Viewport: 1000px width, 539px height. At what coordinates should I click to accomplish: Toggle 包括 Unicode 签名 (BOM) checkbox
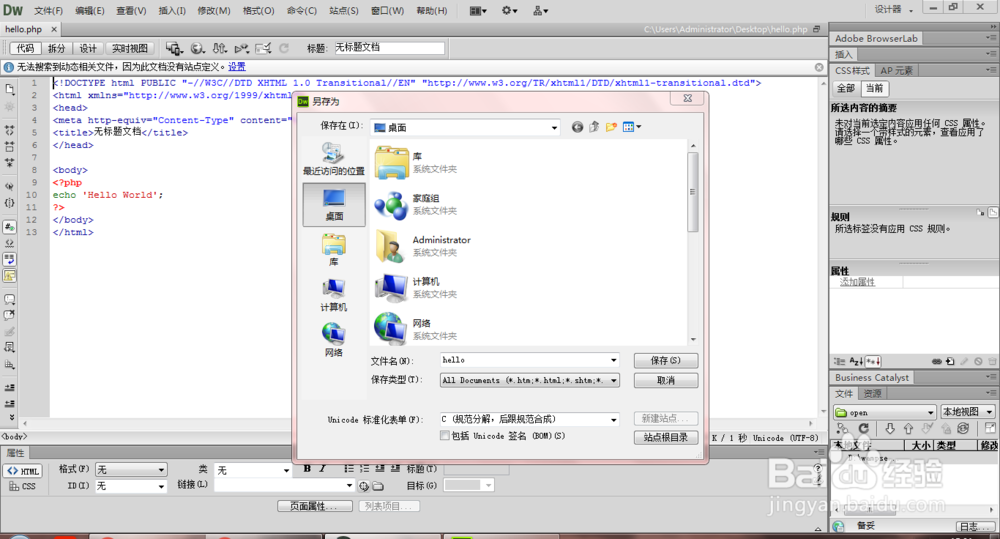pos(445,436)
